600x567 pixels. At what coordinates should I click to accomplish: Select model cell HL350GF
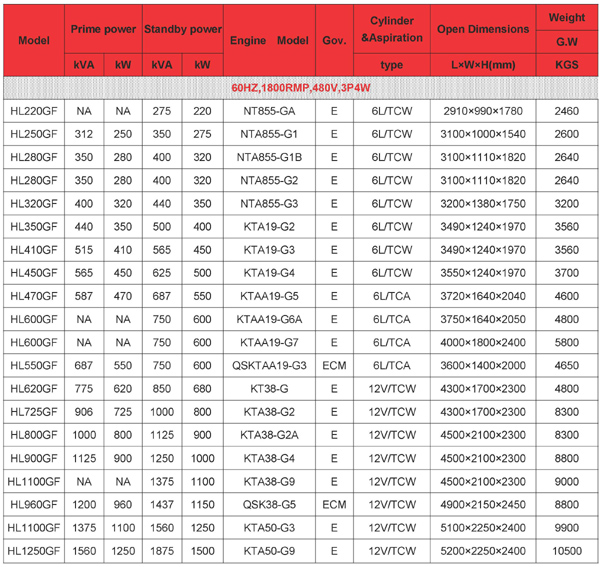tap(34, 227)
